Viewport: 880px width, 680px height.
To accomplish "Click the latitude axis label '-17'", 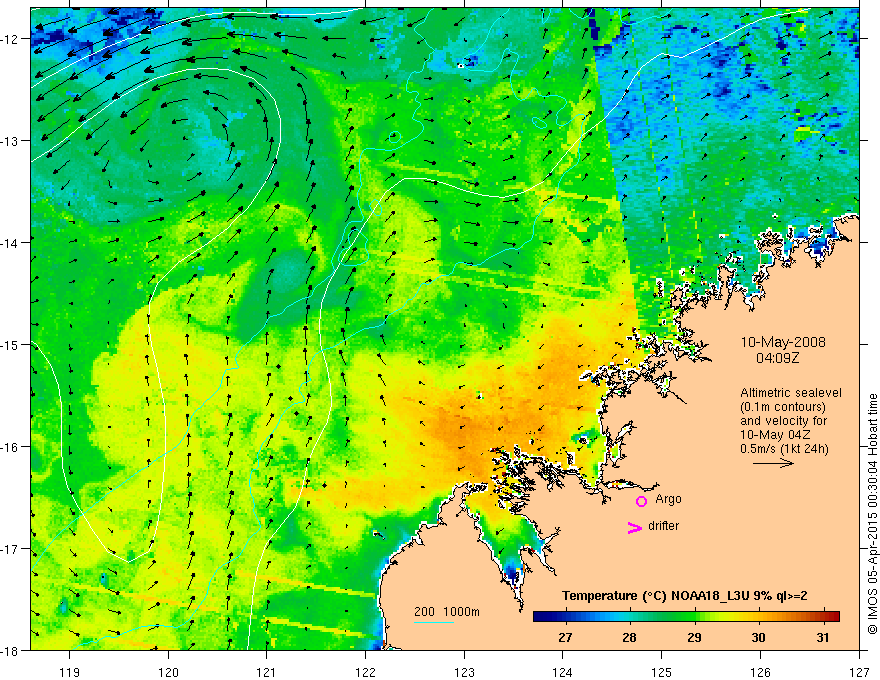I will pyautogui.click(x=9, y=549).
